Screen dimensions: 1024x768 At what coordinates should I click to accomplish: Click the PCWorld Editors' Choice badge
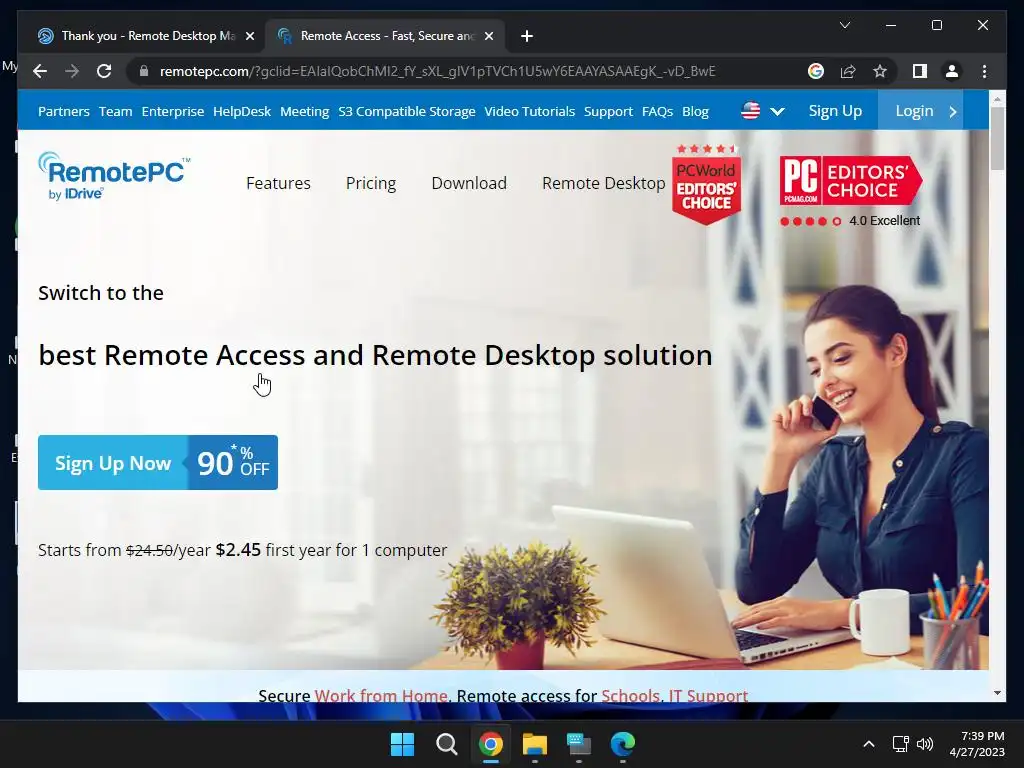point(707,184)
